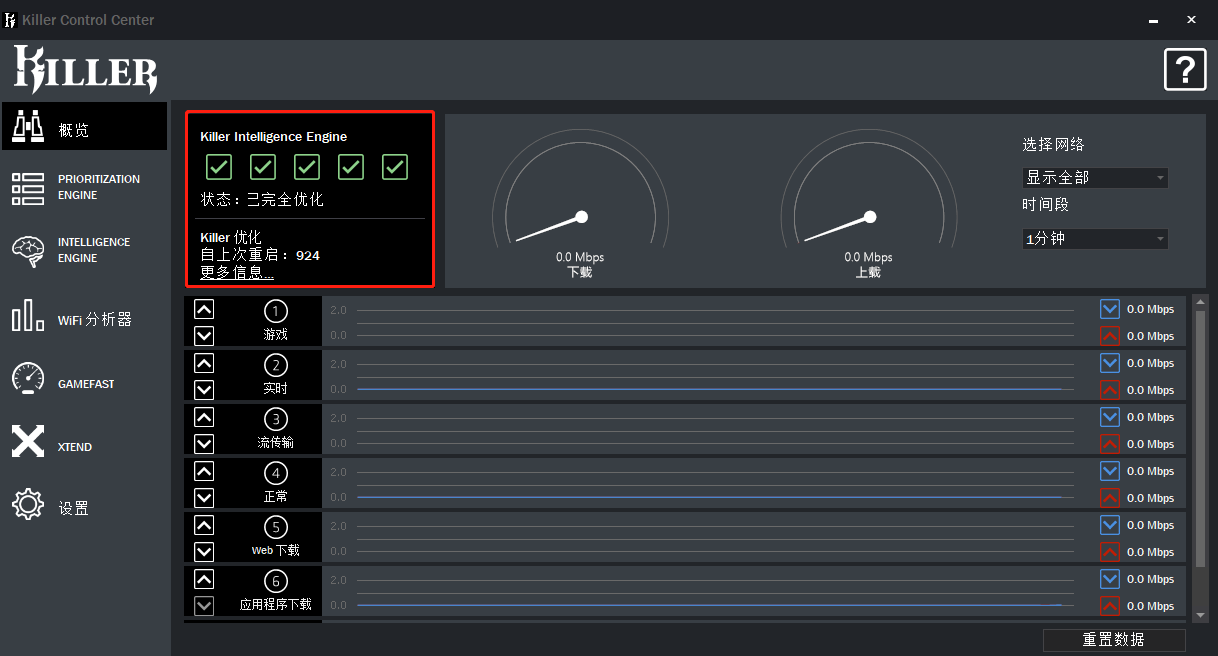The image size is (1218, 656).
Task: Click the circled 5 Web下载 category
Action: coord(275,528)
